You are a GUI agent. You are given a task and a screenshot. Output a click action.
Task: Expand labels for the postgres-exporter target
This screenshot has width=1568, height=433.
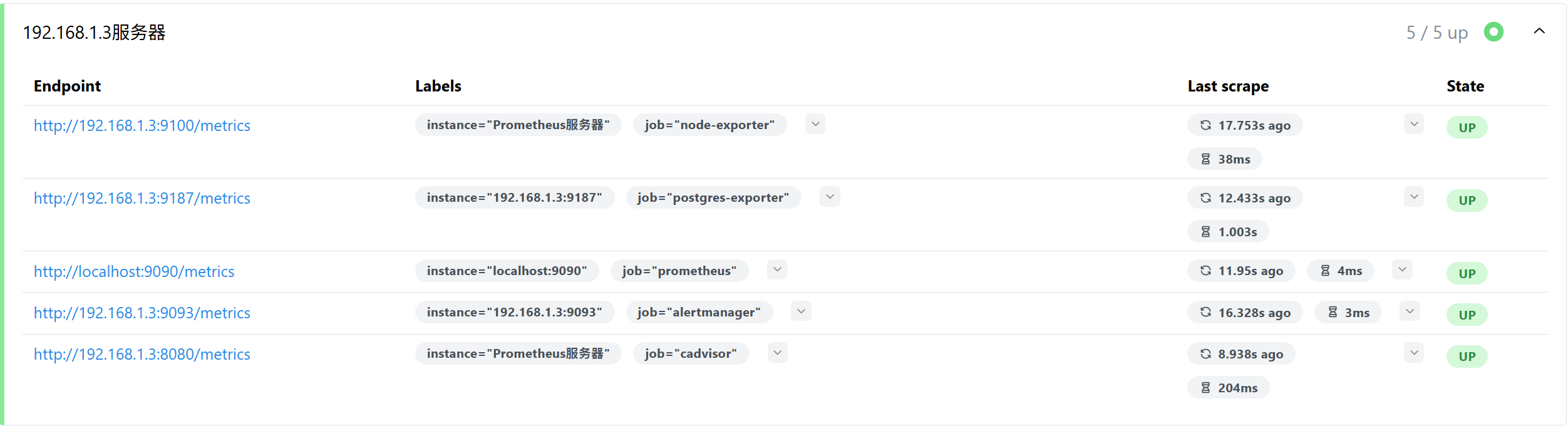click(830, 197)
